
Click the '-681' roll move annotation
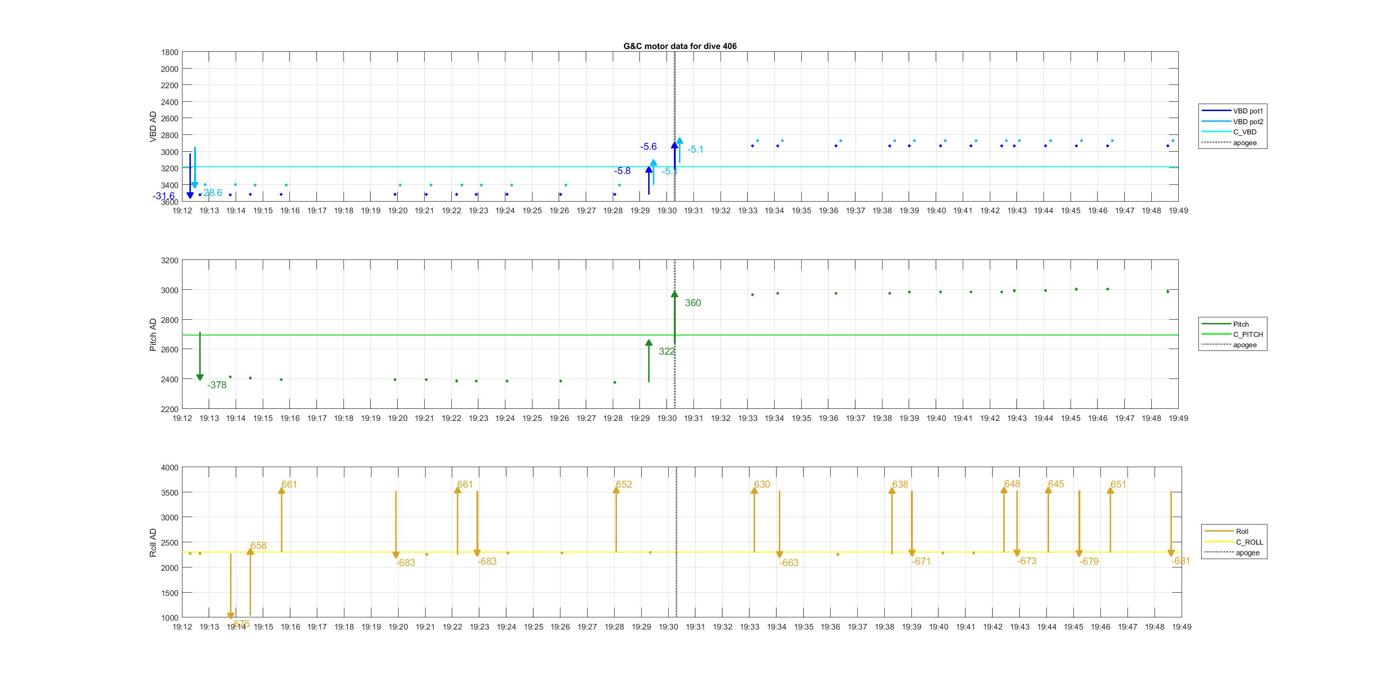click(x=1181, y=562)
